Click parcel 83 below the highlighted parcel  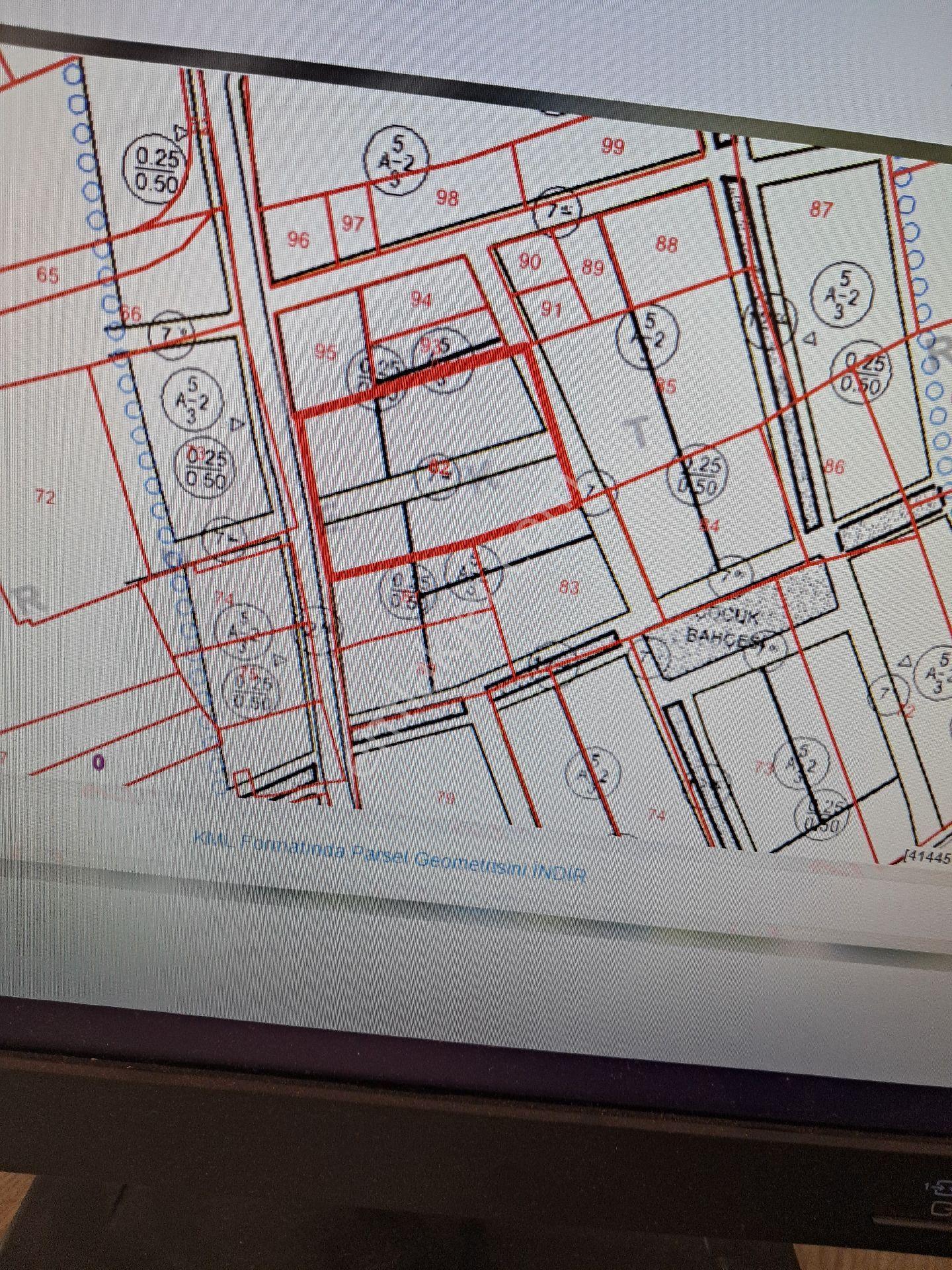569,587
